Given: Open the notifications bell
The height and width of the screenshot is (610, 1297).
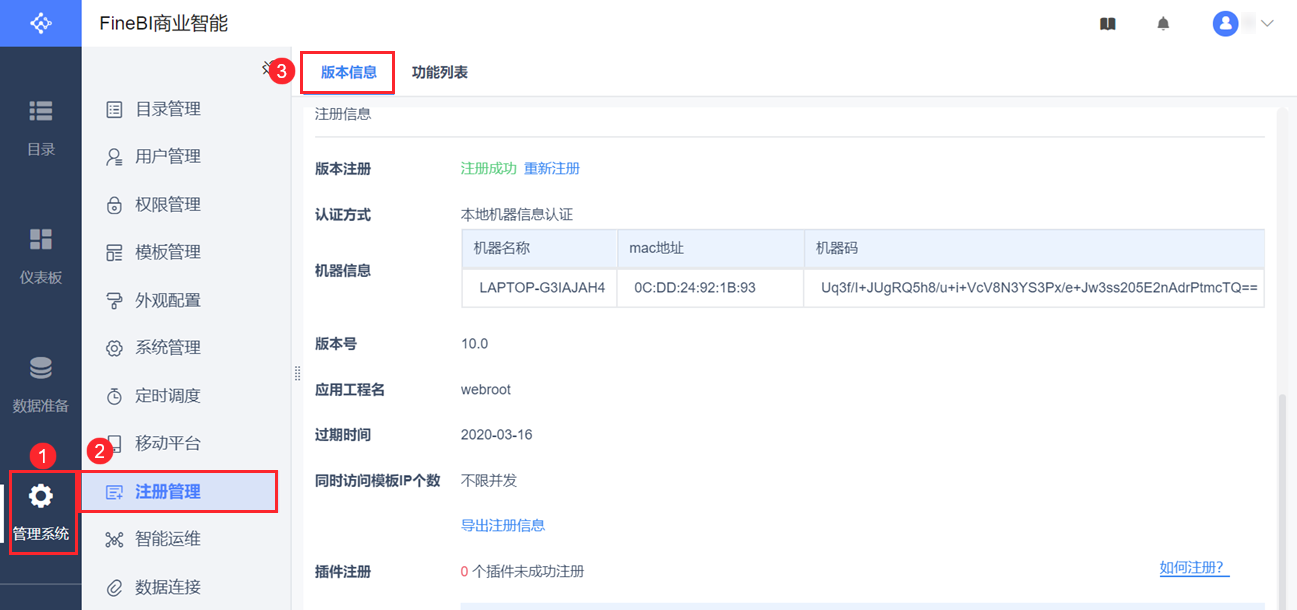Looking at the screenshot, I should 1163,24.
